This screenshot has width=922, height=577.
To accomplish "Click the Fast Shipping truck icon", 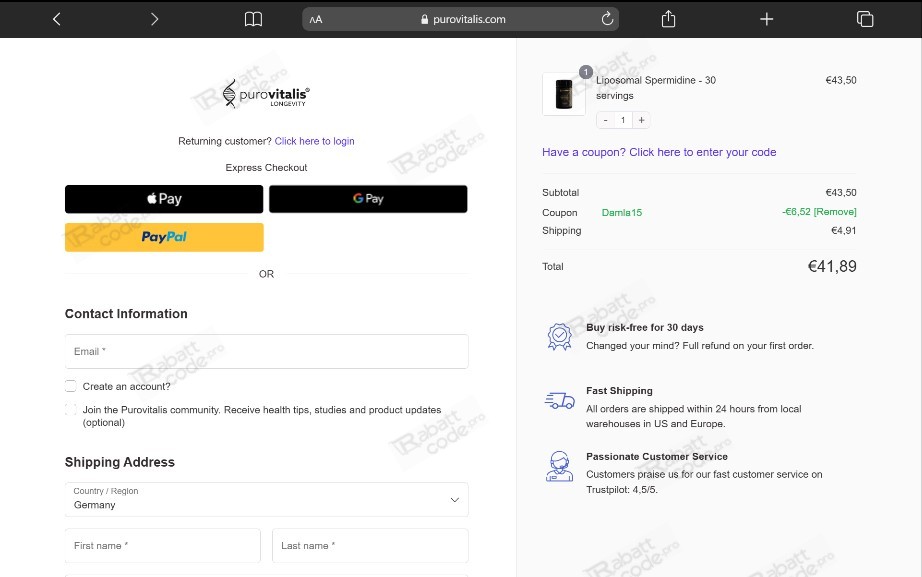I will (560, 401).
